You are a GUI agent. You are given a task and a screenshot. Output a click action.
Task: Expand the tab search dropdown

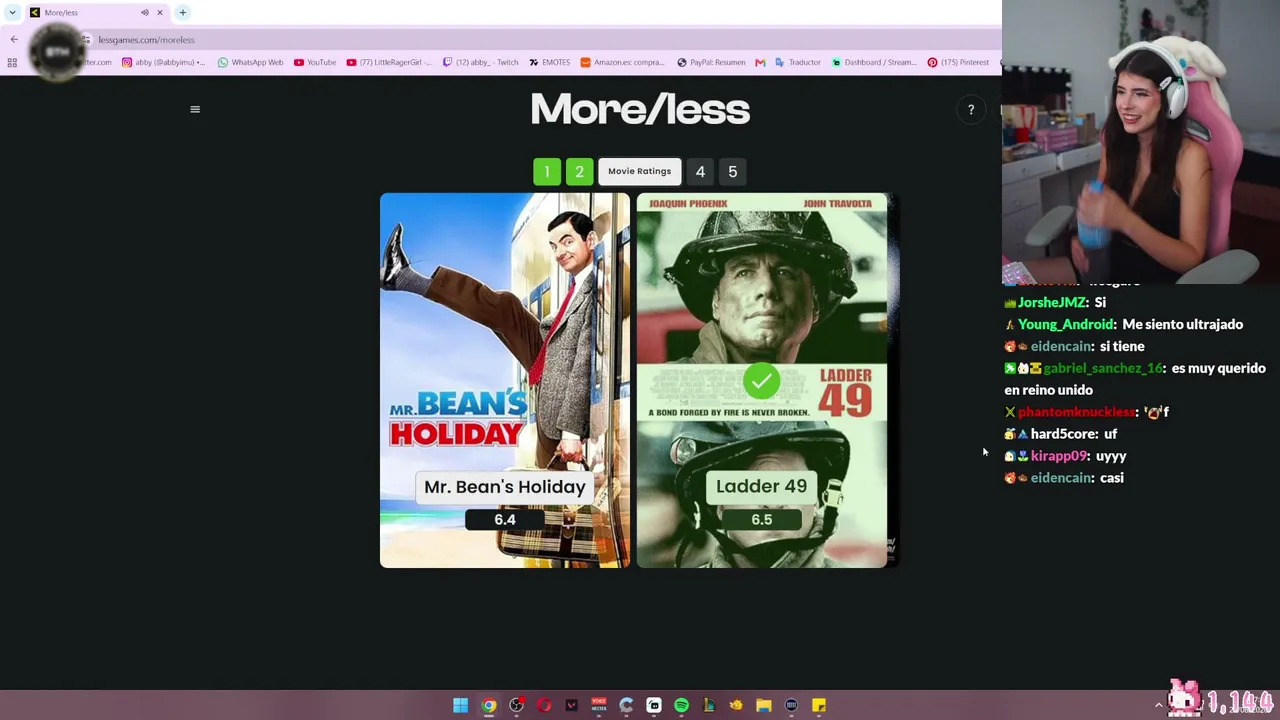tap(12, 12)
